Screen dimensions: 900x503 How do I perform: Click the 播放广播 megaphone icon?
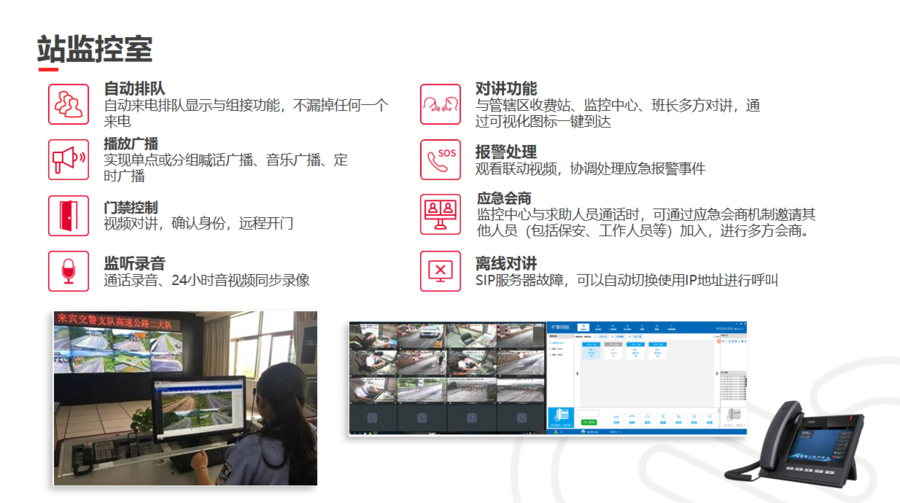coord(68,159)
